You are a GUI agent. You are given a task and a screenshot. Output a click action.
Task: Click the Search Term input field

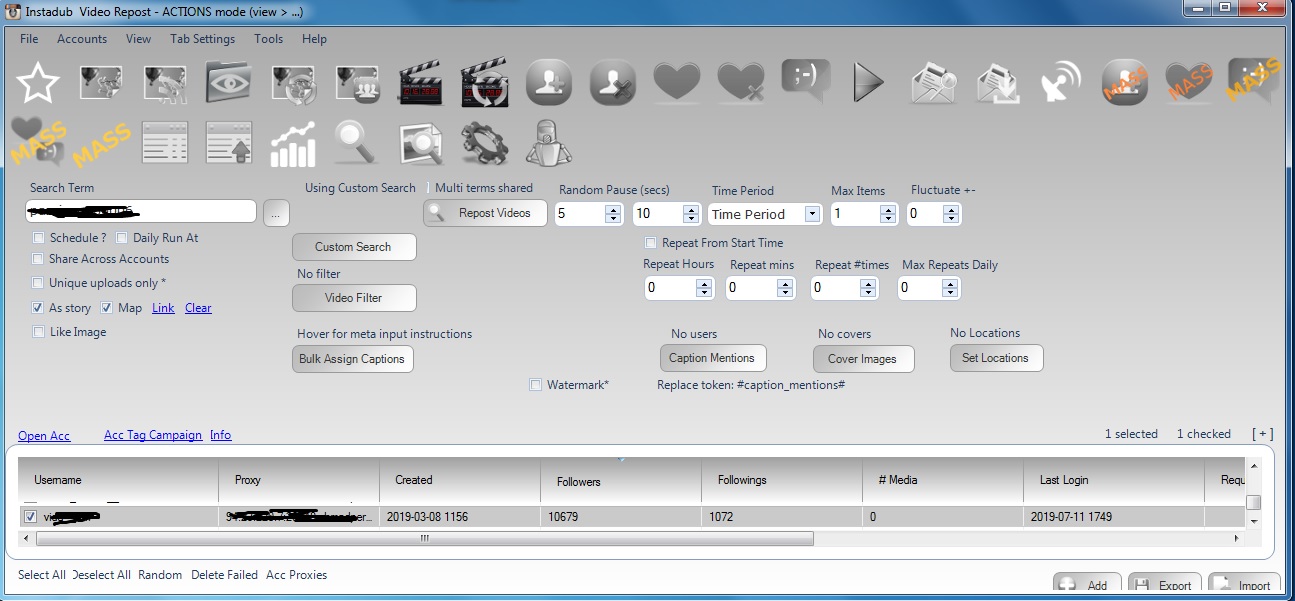click(141, 211)
